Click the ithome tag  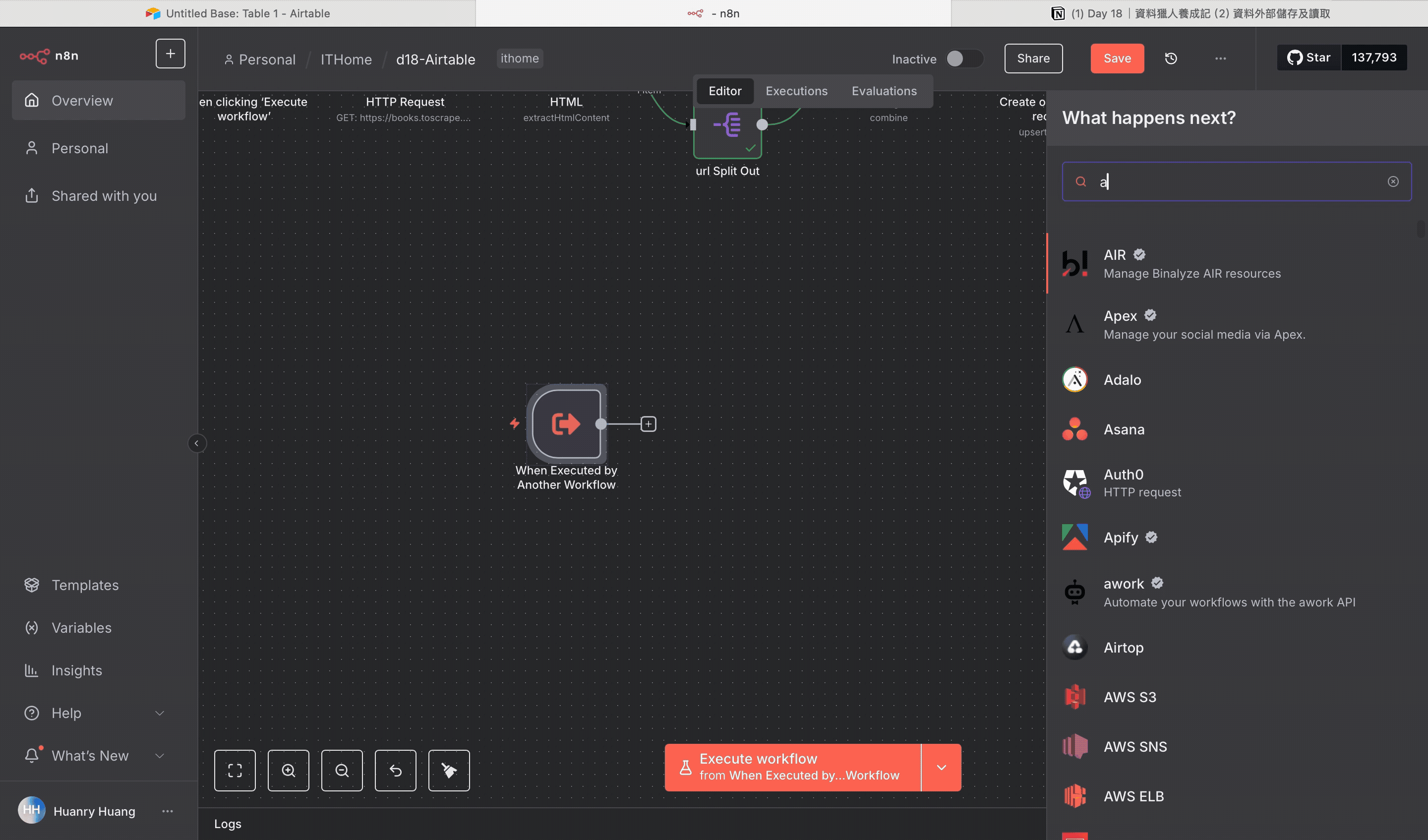520,59
